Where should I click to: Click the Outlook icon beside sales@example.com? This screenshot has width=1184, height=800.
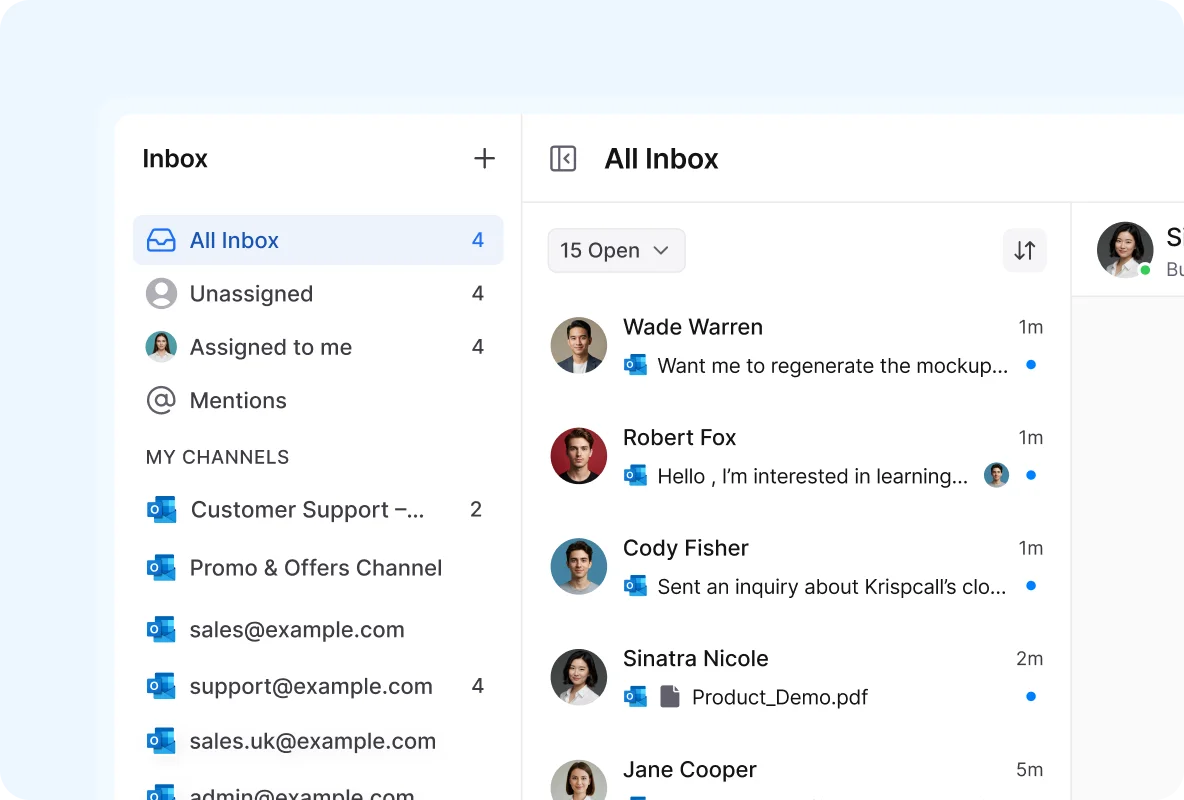tap(161, 629)
